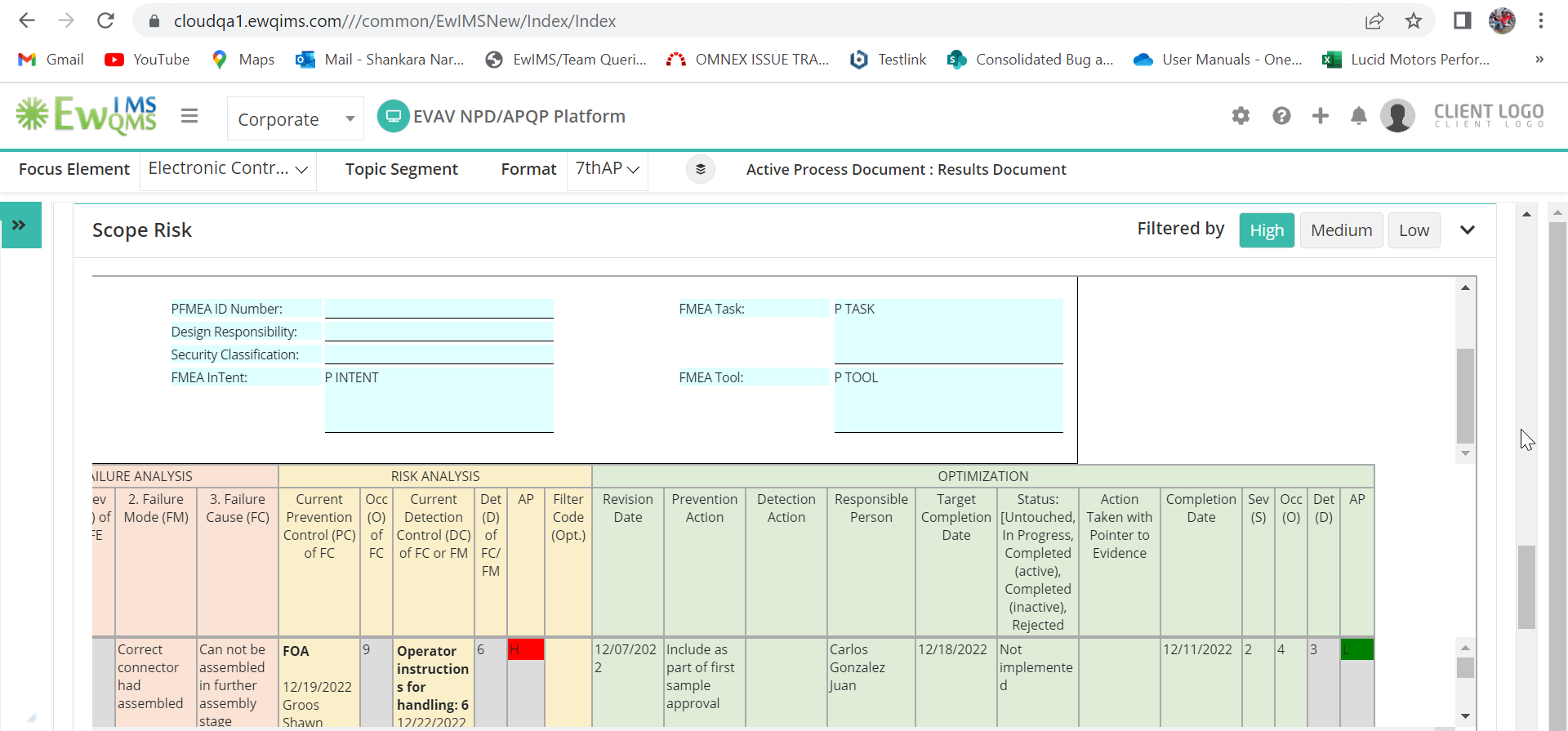Bookmark this page with the star icon
The height and width of the screenshot is (731, 1568).
(1414, 20)
